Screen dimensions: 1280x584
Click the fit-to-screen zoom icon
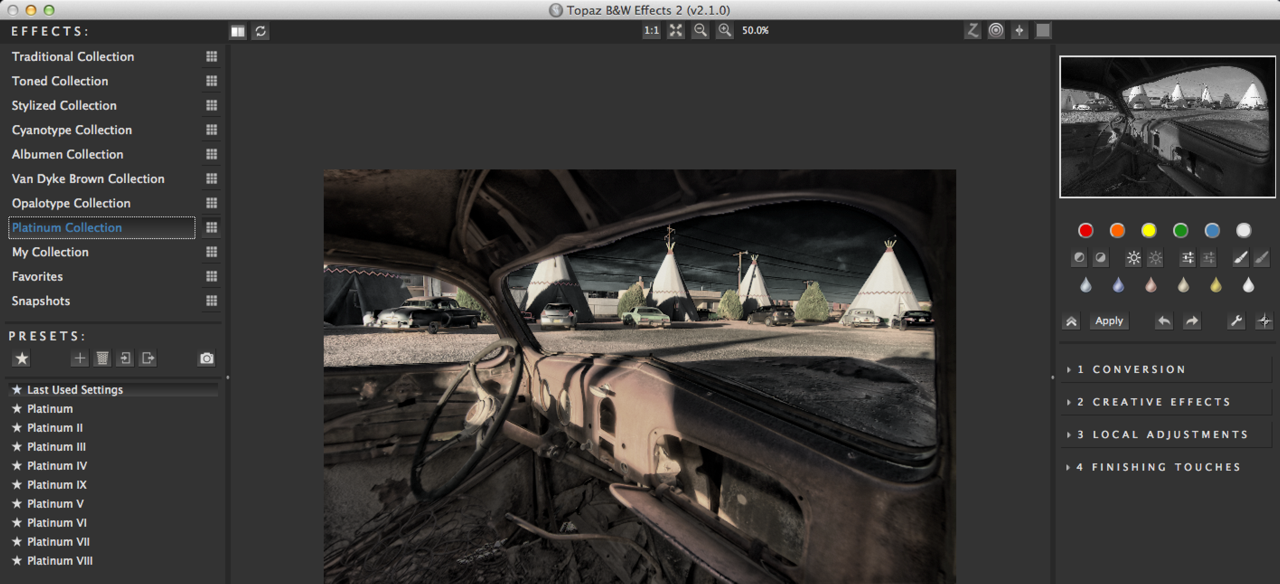point(676,31)
